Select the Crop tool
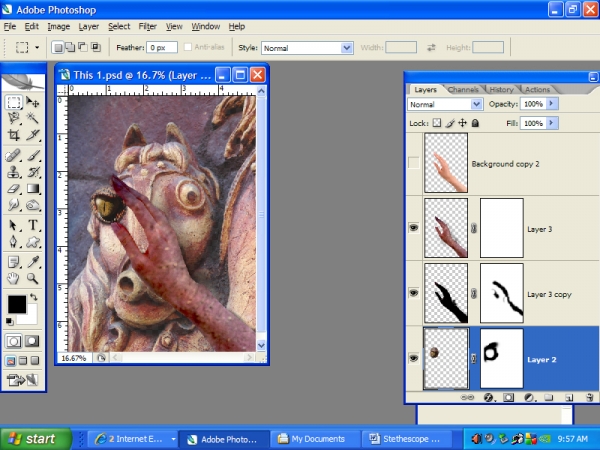 14,135
